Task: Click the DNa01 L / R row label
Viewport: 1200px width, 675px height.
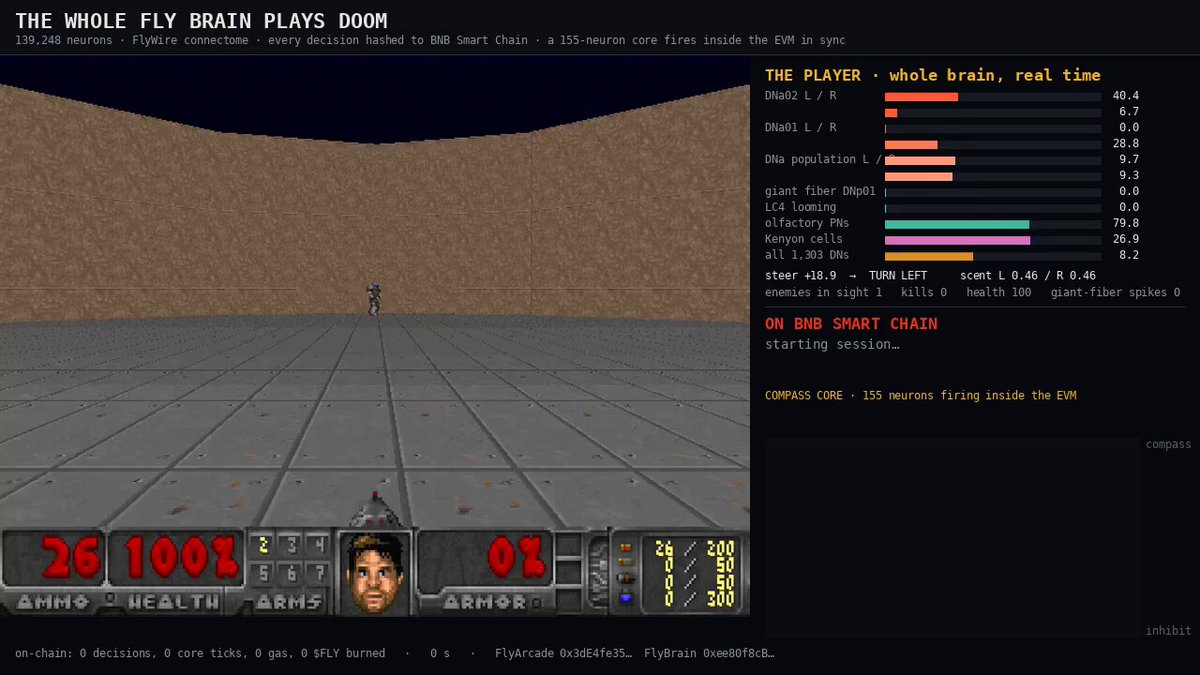Action: point(801,128)
